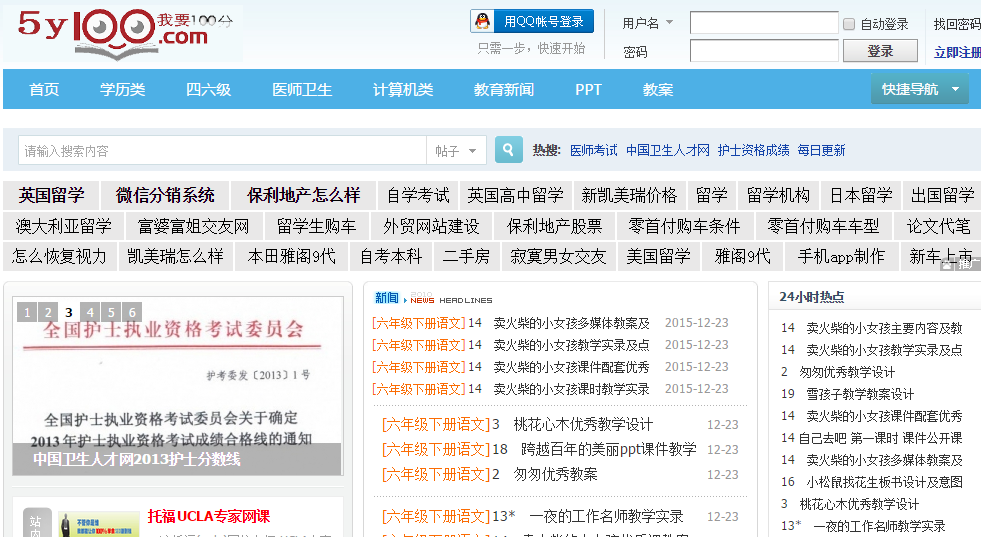The height and width of the screenshot is (537, 981).
Task: Expand the 用户名 login type dropdown
Action: point(669,23)
